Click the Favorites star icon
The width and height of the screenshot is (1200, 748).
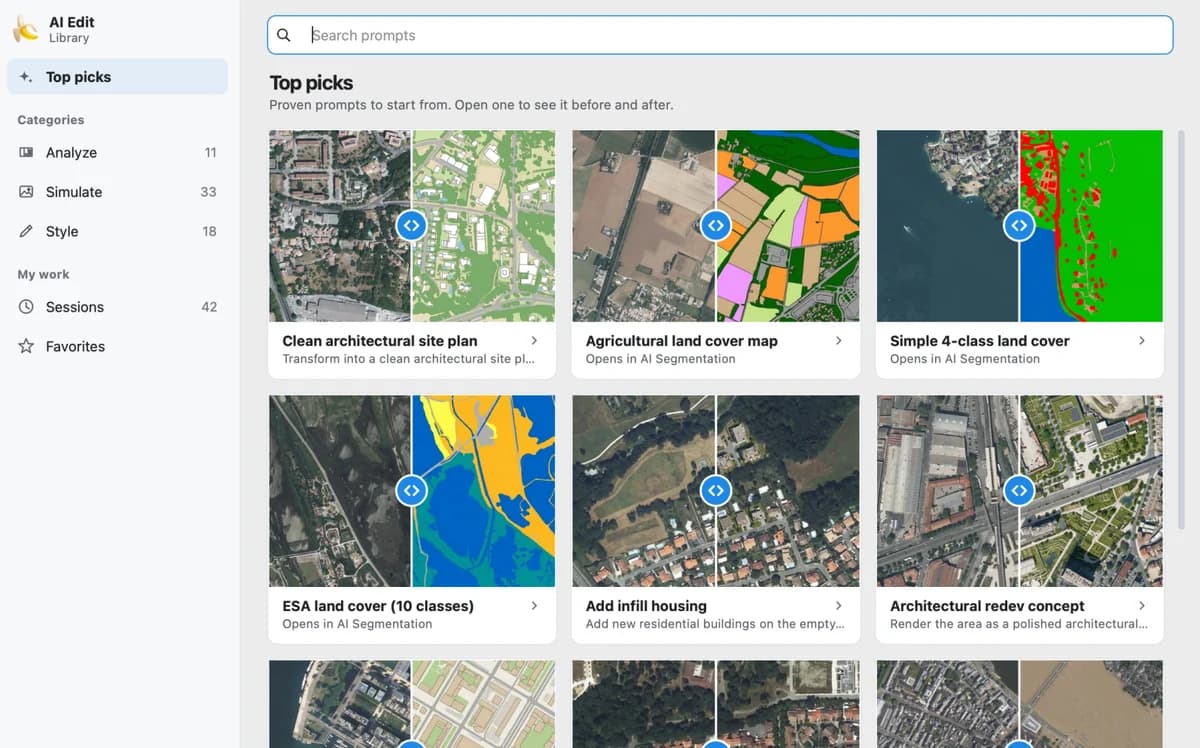tap(26, 346)
